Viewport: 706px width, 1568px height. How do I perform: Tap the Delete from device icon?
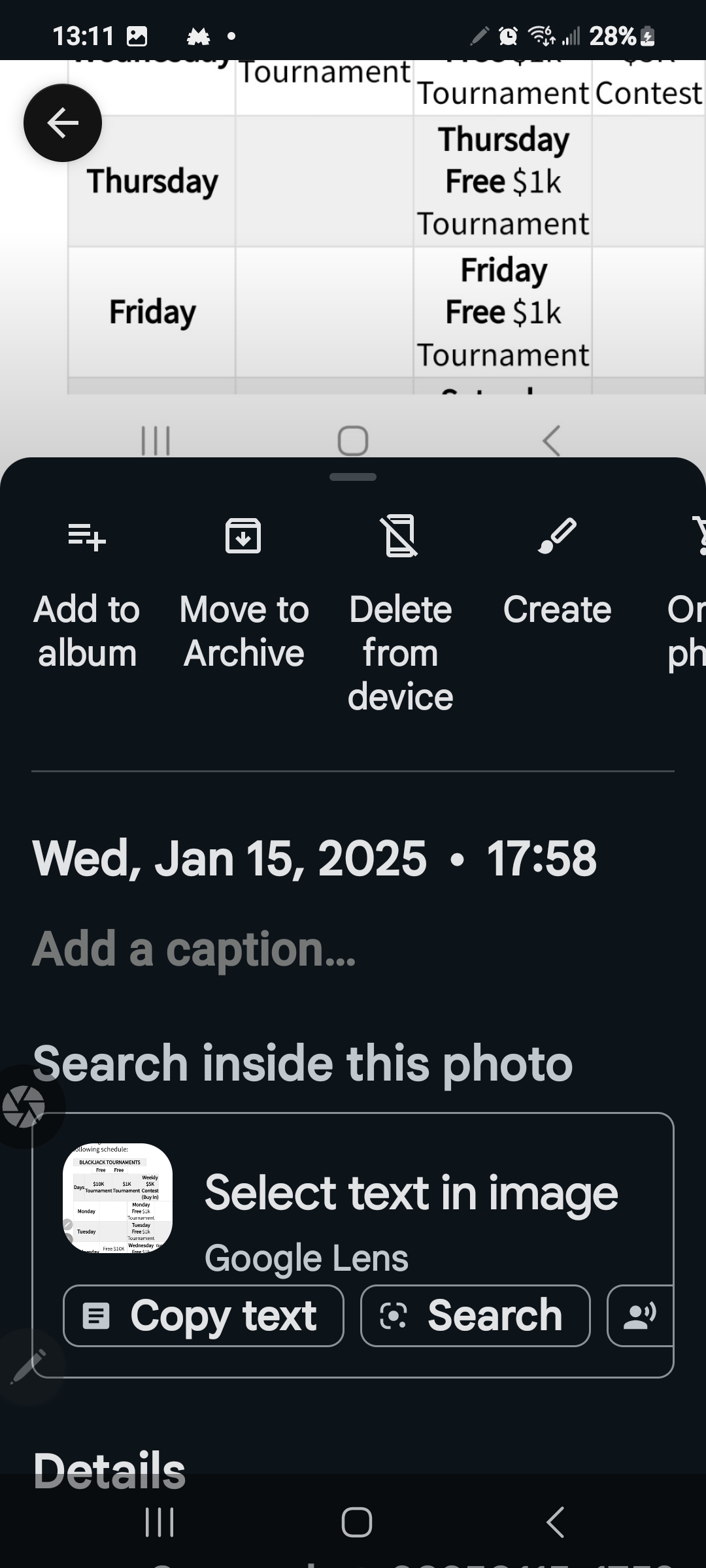[x=400, y=536]
